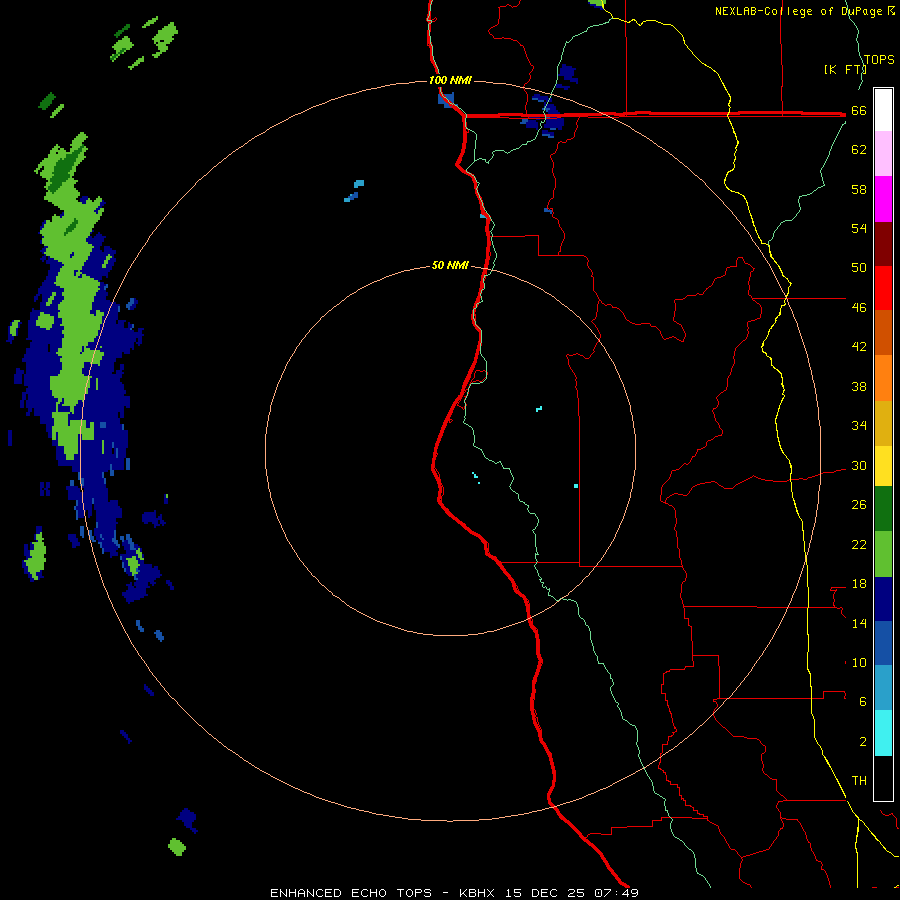Viewport: 900px width, 900px height.
Task: Click the 14 legend value
Action: (x=859, y=623)
